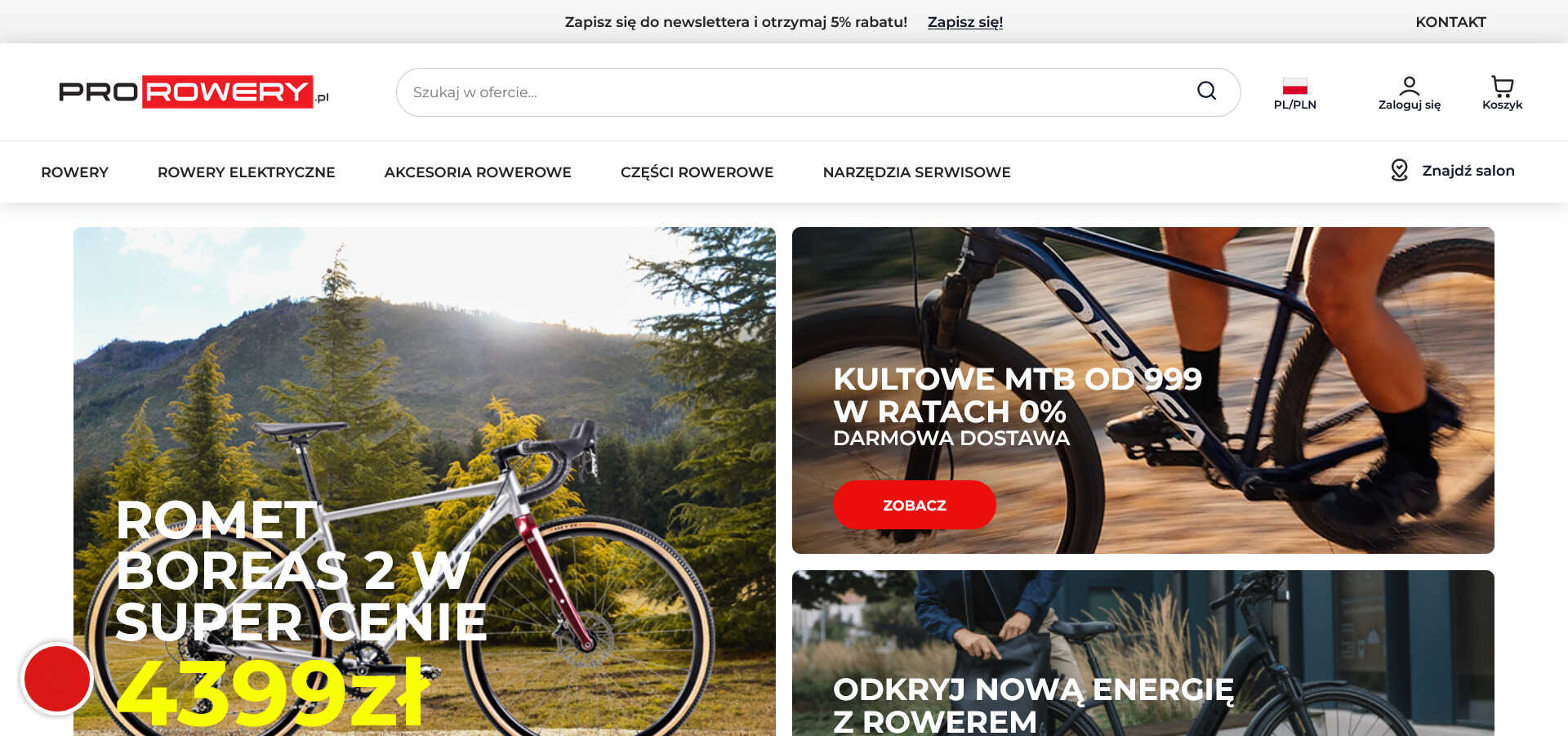Expand the CZĘŚCI ROWEROWE menu category

click(697, 172)
